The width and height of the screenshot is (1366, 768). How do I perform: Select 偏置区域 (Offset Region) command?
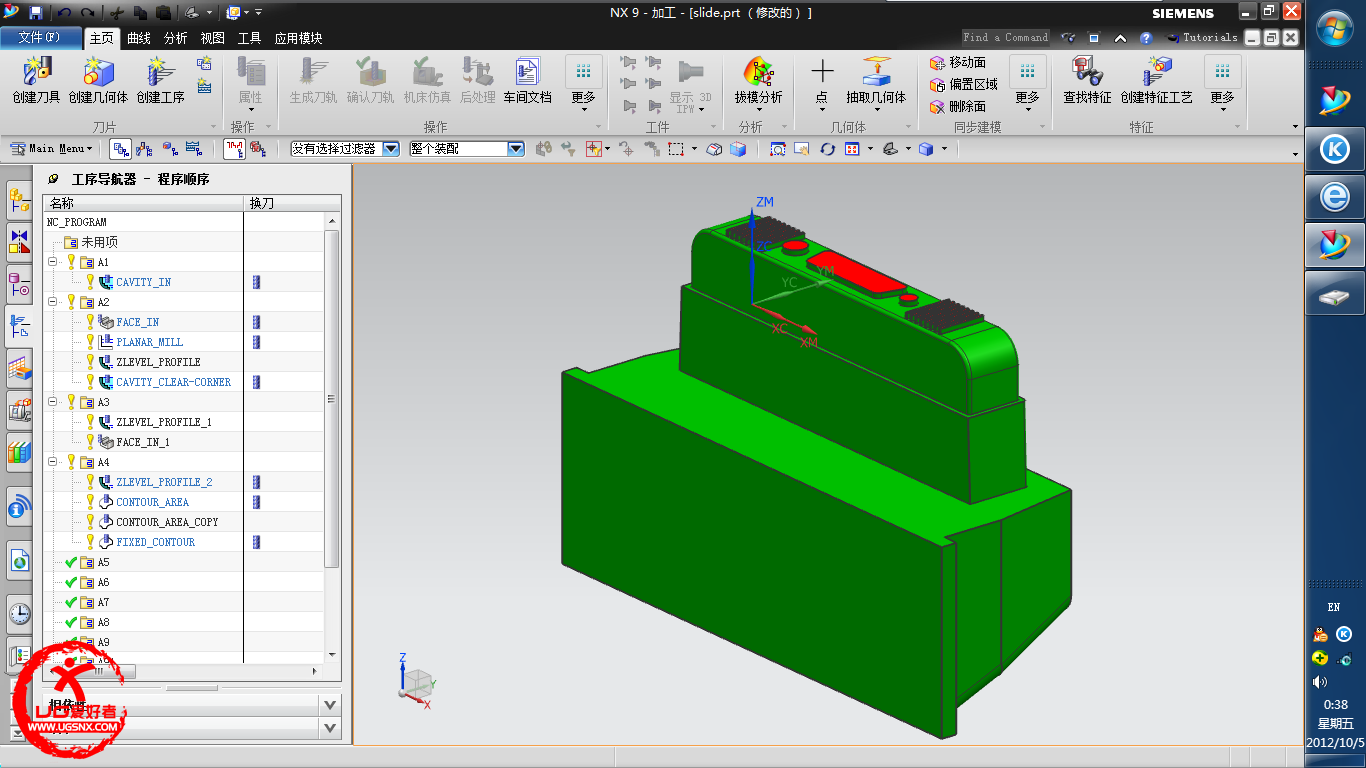[964, 85]
